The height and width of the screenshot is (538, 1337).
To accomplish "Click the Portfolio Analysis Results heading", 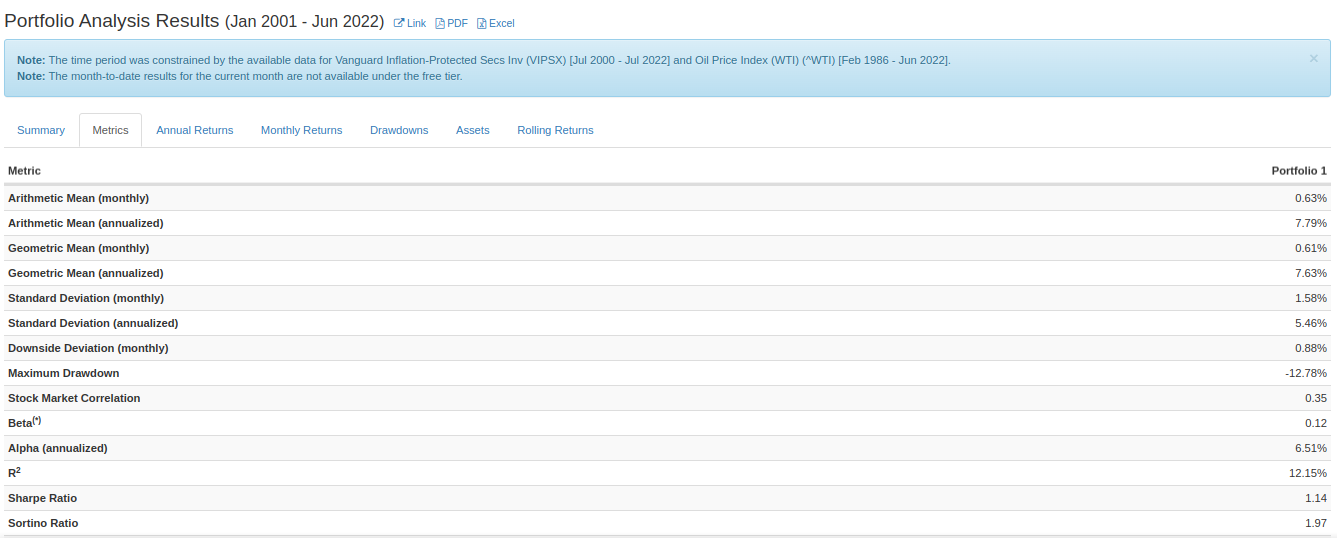I will [x=111, y=21].
